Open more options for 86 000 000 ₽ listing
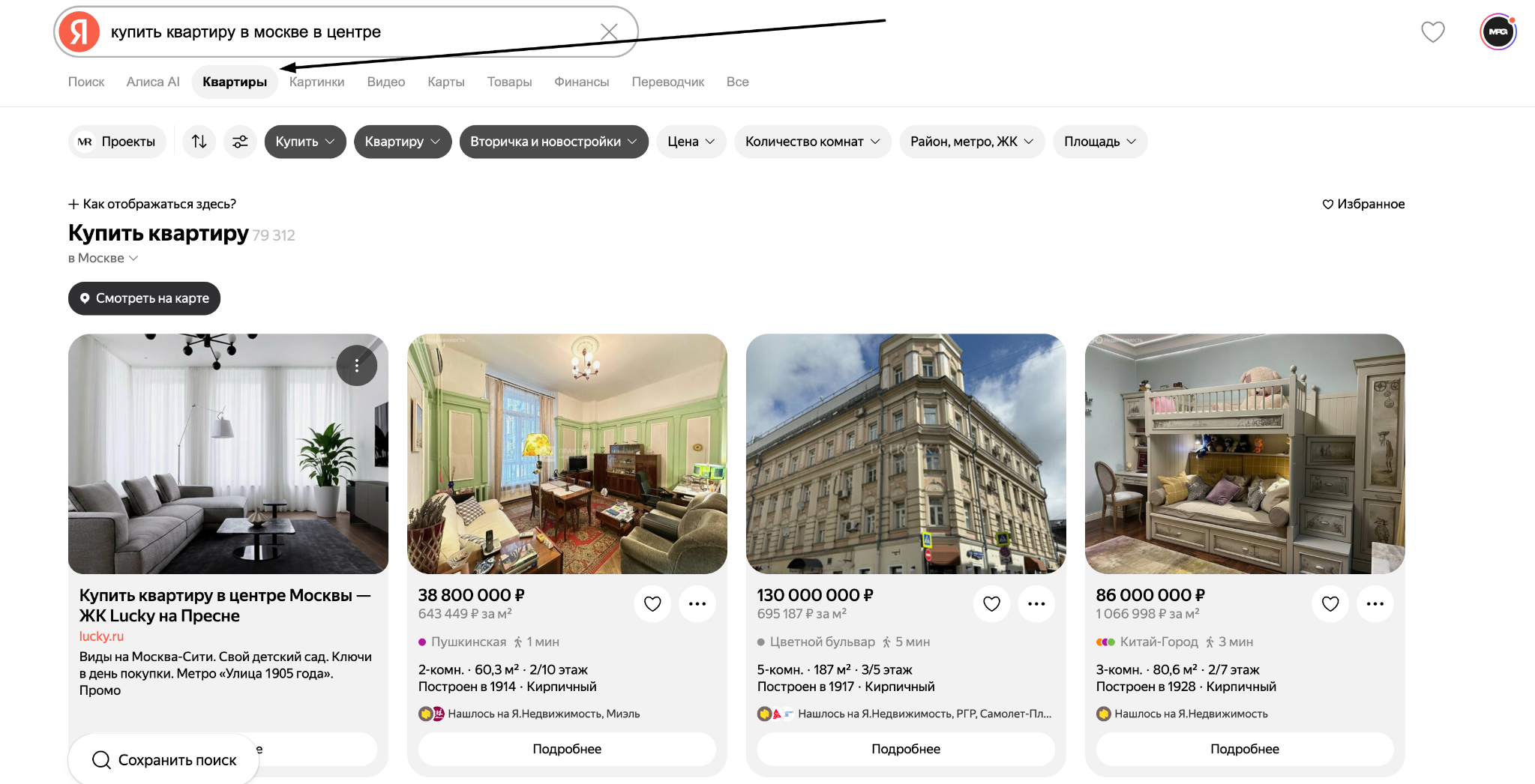1535x784 pixels. [x=1375, y=603]
